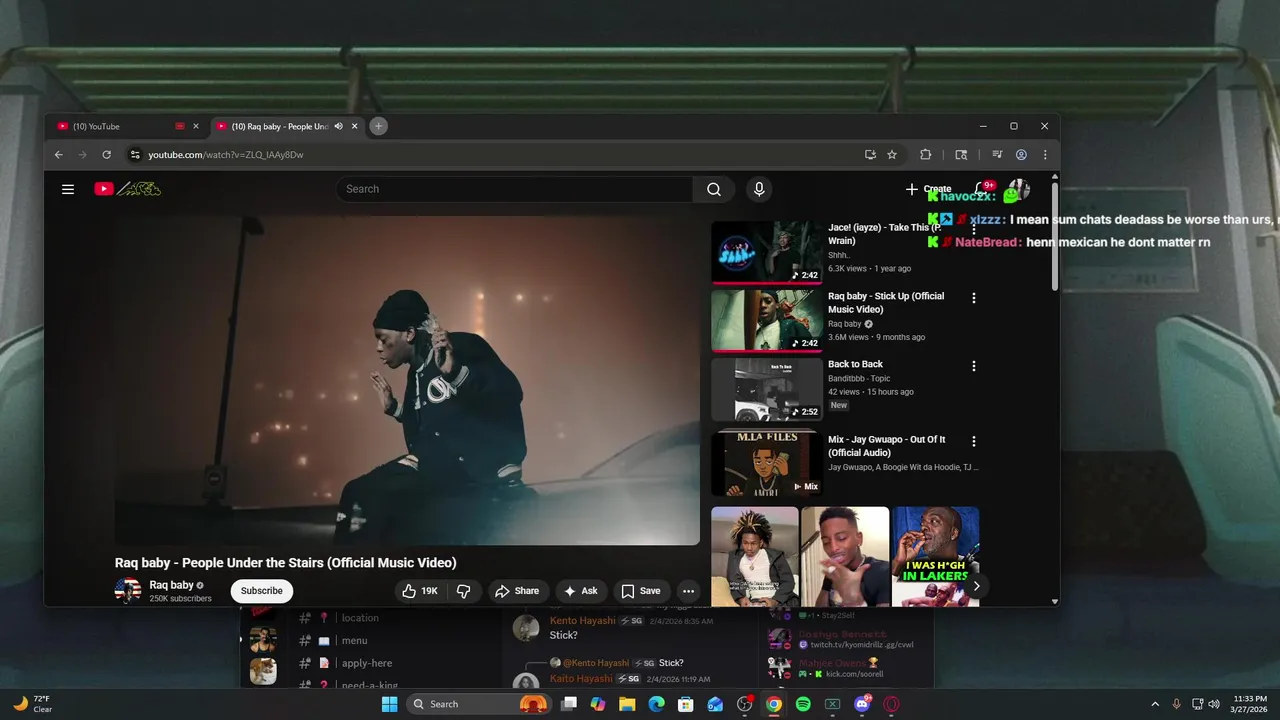
Task: Open the taskbar clock and date
Action: 1250,704
